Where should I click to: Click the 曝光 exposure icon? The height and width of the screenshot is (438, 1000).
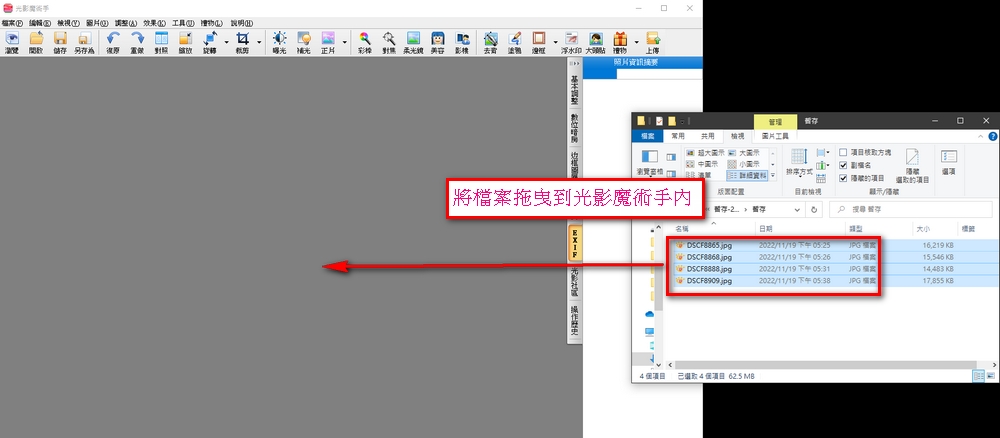279,42
